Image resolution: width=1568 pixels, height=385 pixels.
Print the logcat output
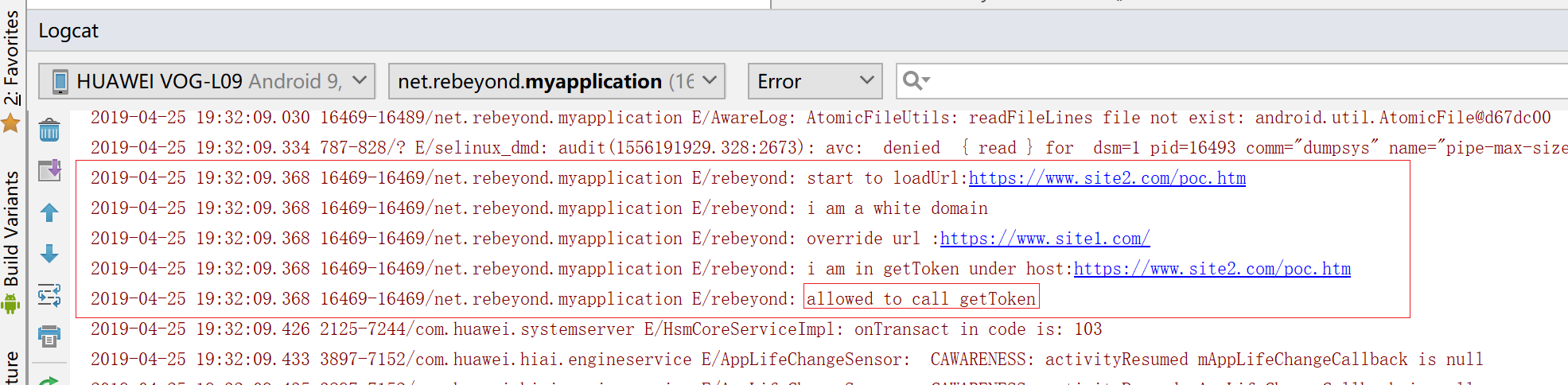(49, 336)
